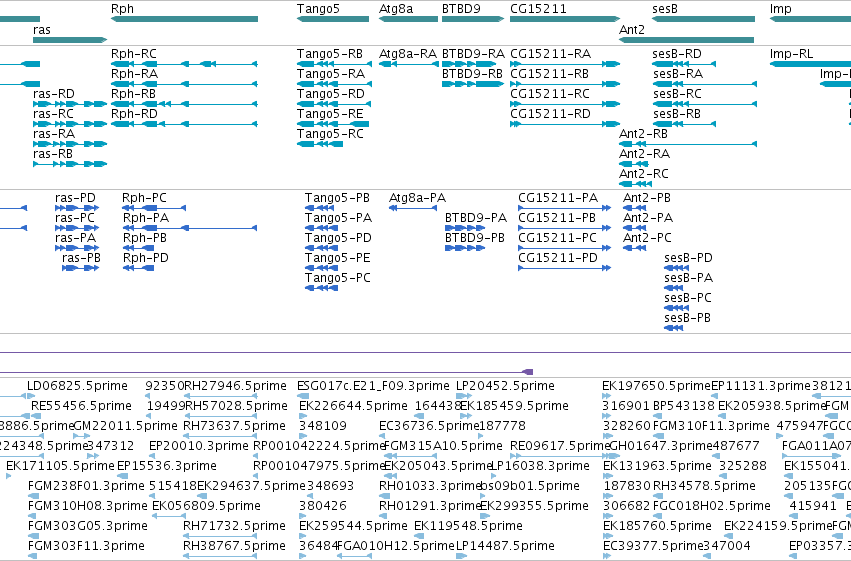
Task: Click transcript Tango5-RC
Action: click(320, 144)
